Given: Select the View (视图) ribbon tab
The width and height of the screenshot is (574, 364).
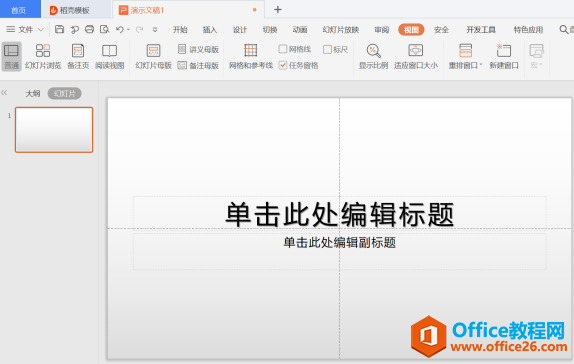Looking at the screenshot, I should [x=411, y=30].
